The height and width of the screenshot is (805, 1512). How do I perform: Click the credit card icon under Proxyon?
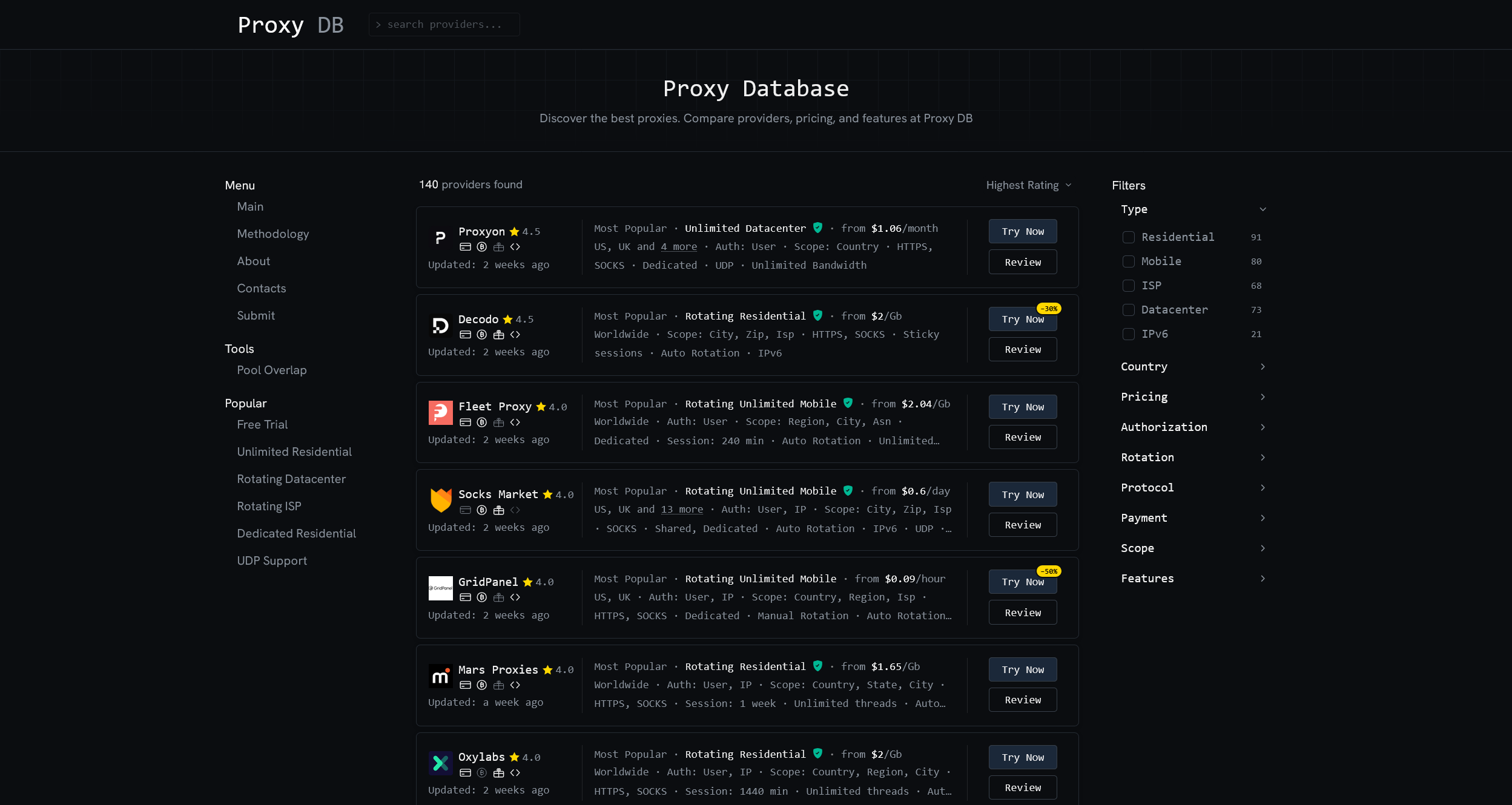click(x=465, y=247)
